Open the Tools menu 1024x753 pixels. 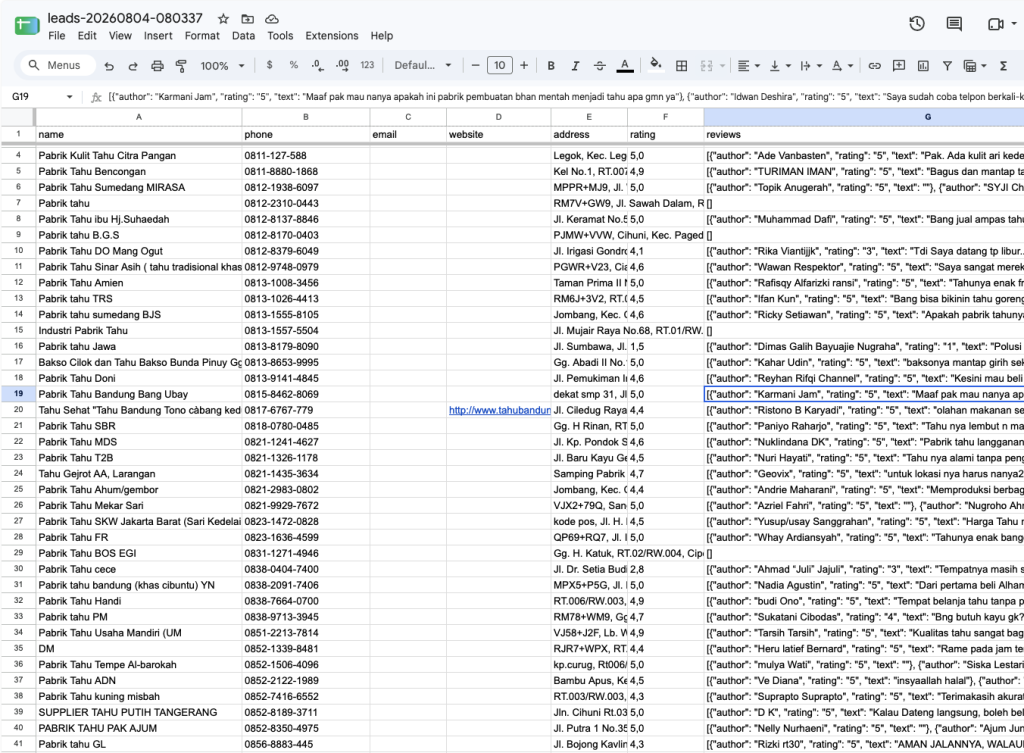pyautogui.click(x=280, y=36)
